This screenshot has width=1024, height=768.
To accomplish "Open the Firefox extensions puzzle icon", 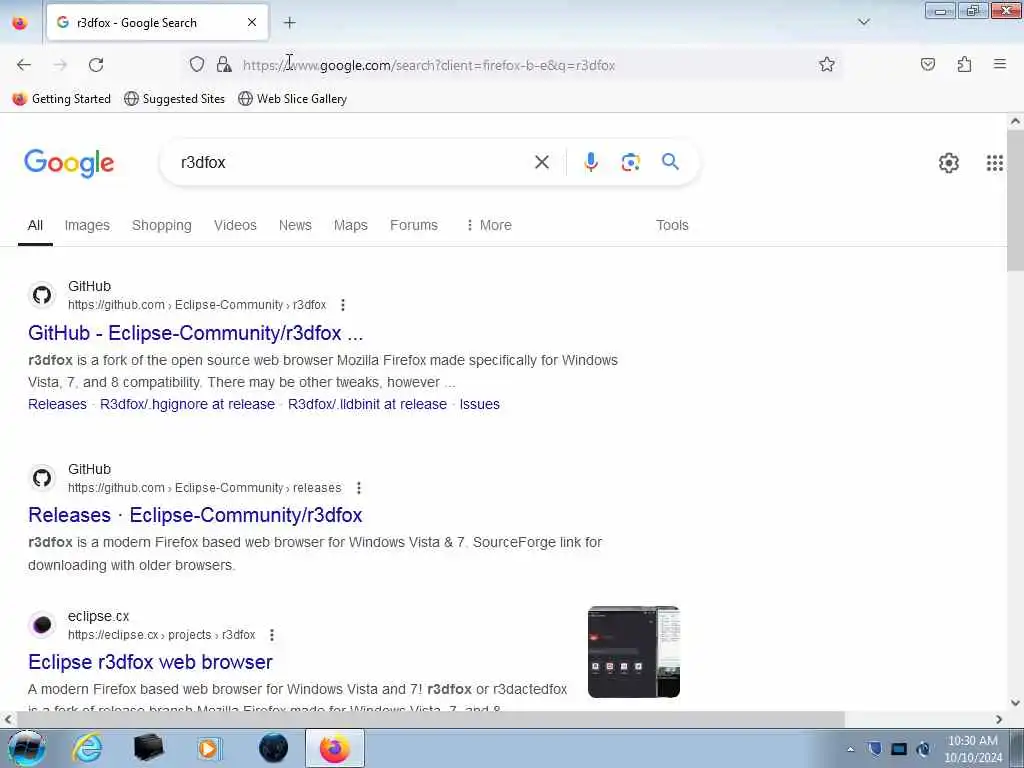I will (964, 64).
